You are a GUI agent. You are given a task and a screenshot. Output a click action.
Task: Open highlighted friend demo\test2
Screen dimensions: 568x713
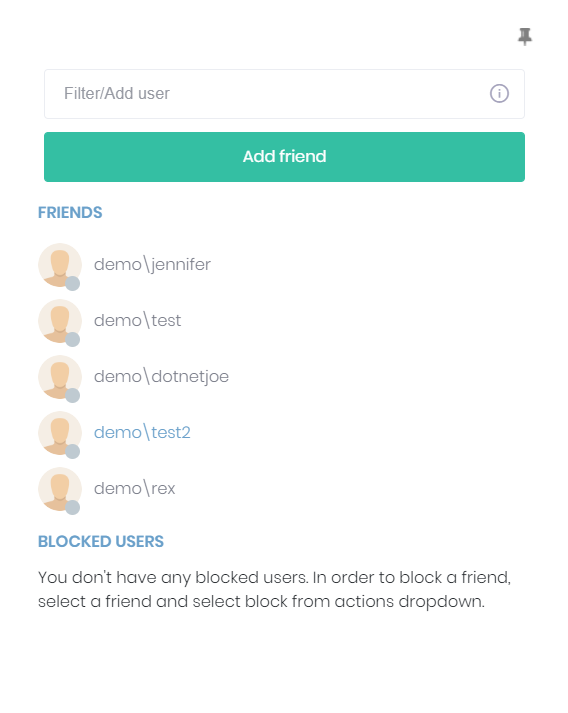click(142, 432)
